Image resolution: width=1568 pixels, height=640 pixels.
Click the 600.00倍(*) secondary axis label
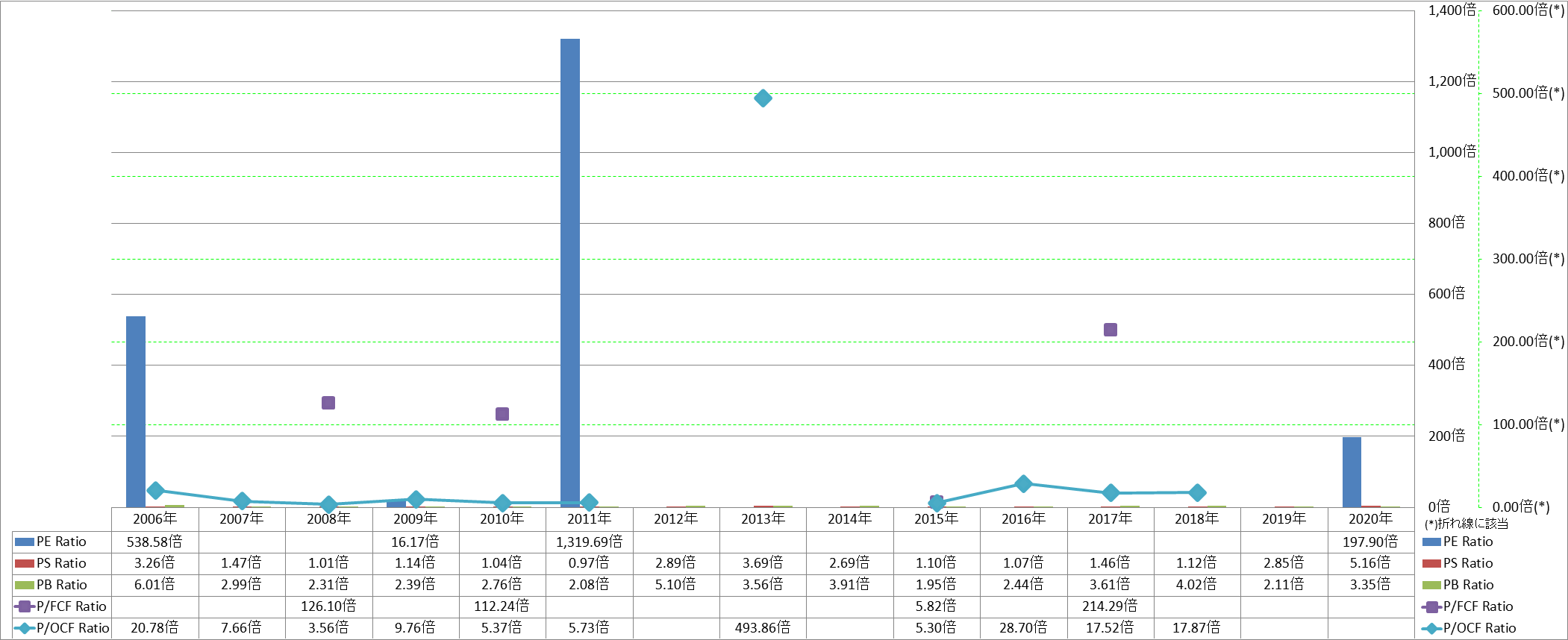click(x=1528, y=10)
